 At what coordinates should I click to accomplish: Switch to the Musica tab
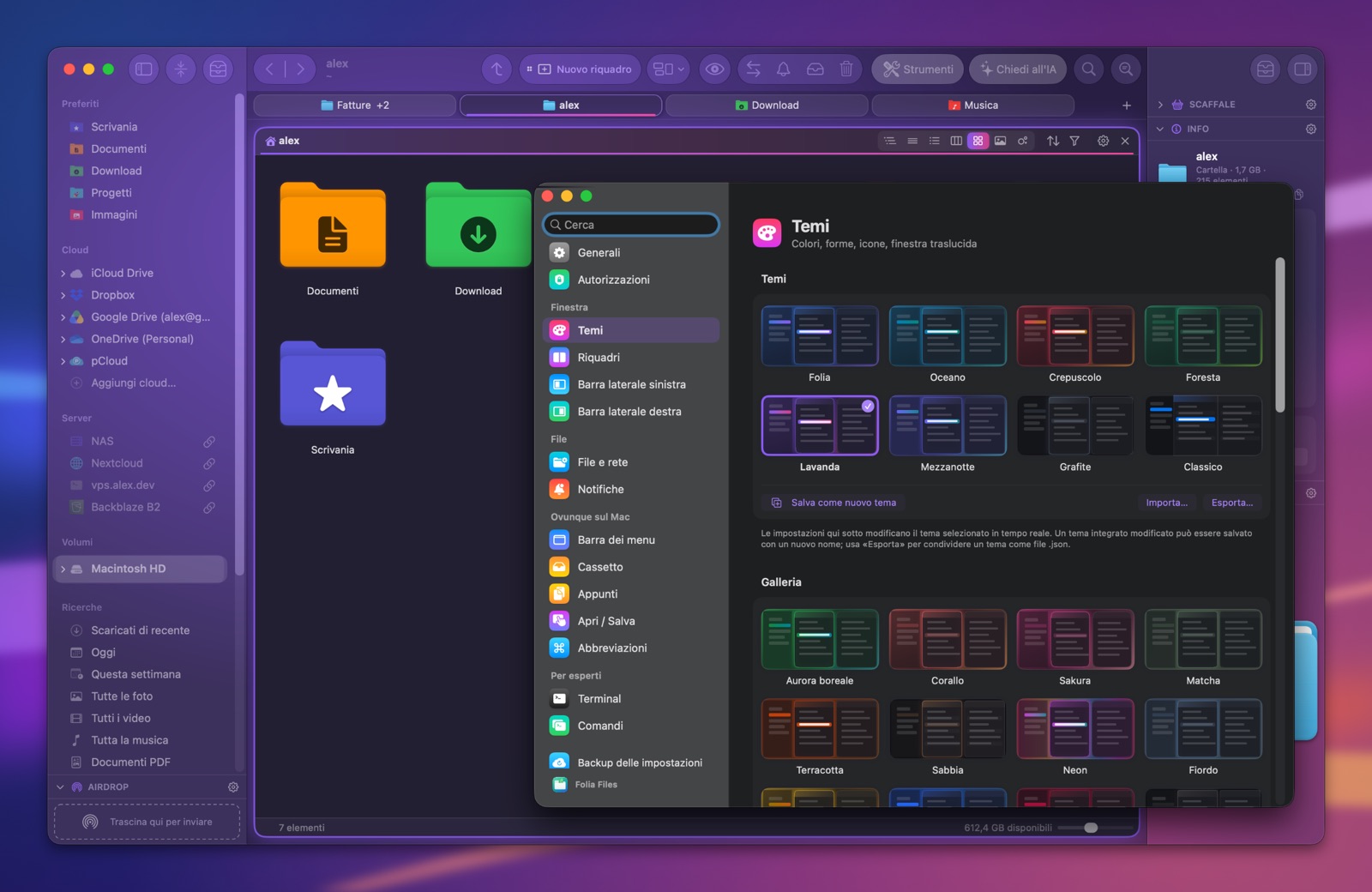pyautogui.click(x=972, y=105)
